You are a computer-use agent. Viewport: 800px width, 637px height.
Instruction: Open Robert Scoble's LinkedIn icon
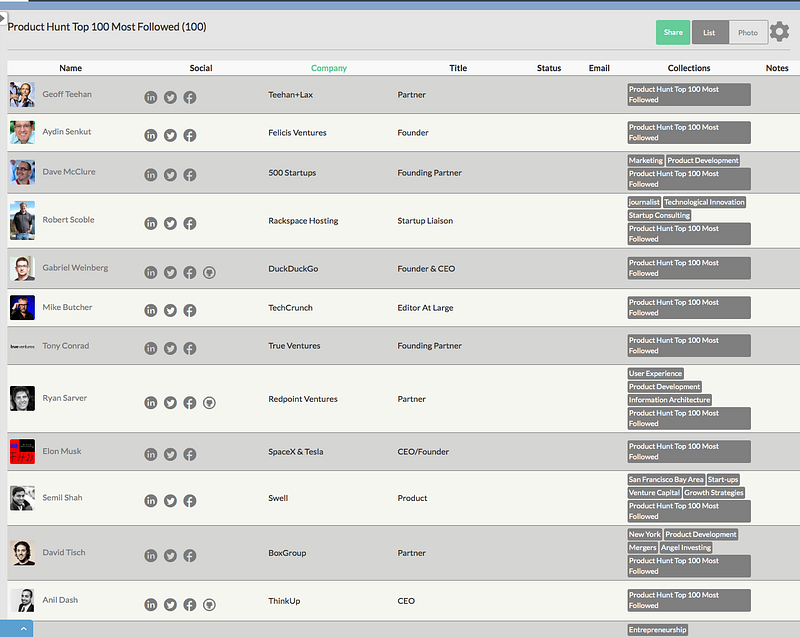pyautogui.click(x=151, y=223)
